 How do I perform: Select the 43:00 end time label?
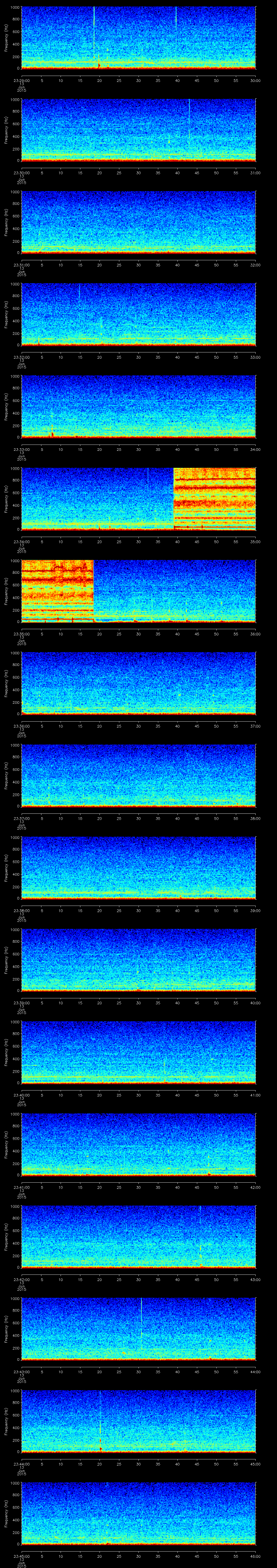255,1279
